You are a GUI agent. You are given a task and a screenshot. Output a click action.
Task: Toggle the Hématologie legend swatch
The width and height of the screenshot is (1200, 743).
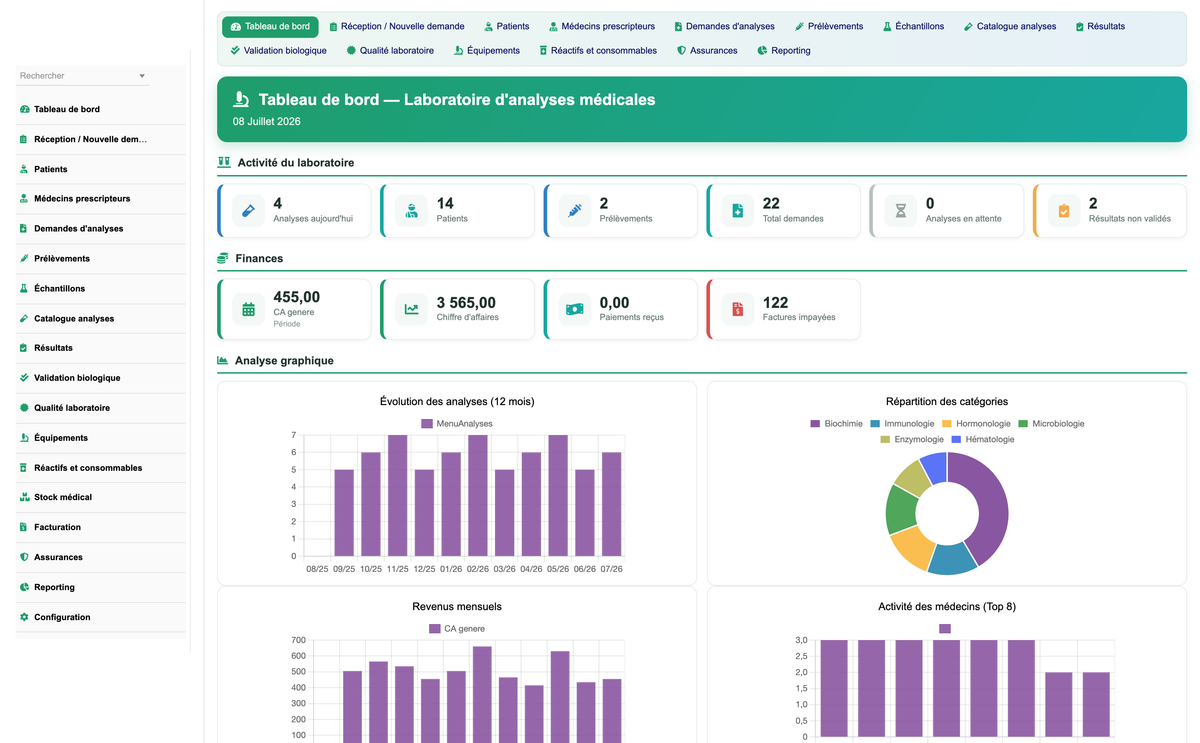tap(956, 439)
